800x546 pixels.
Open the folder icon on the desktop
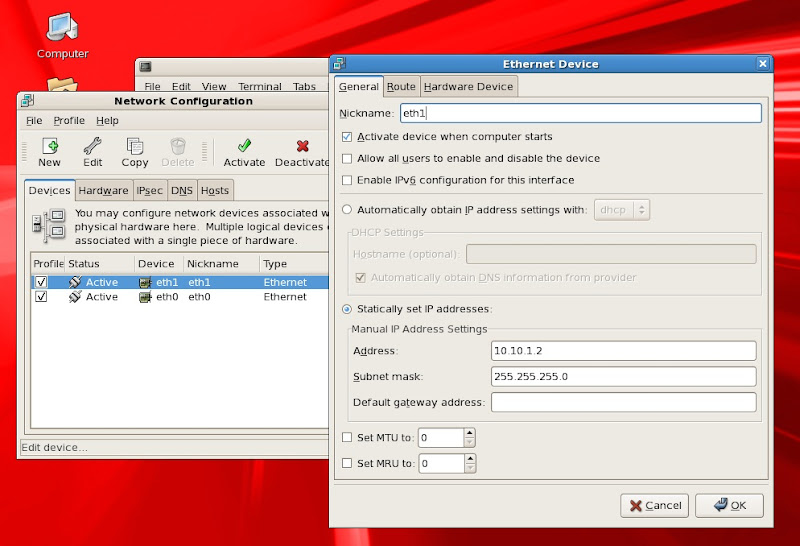(x=62, y=85)
